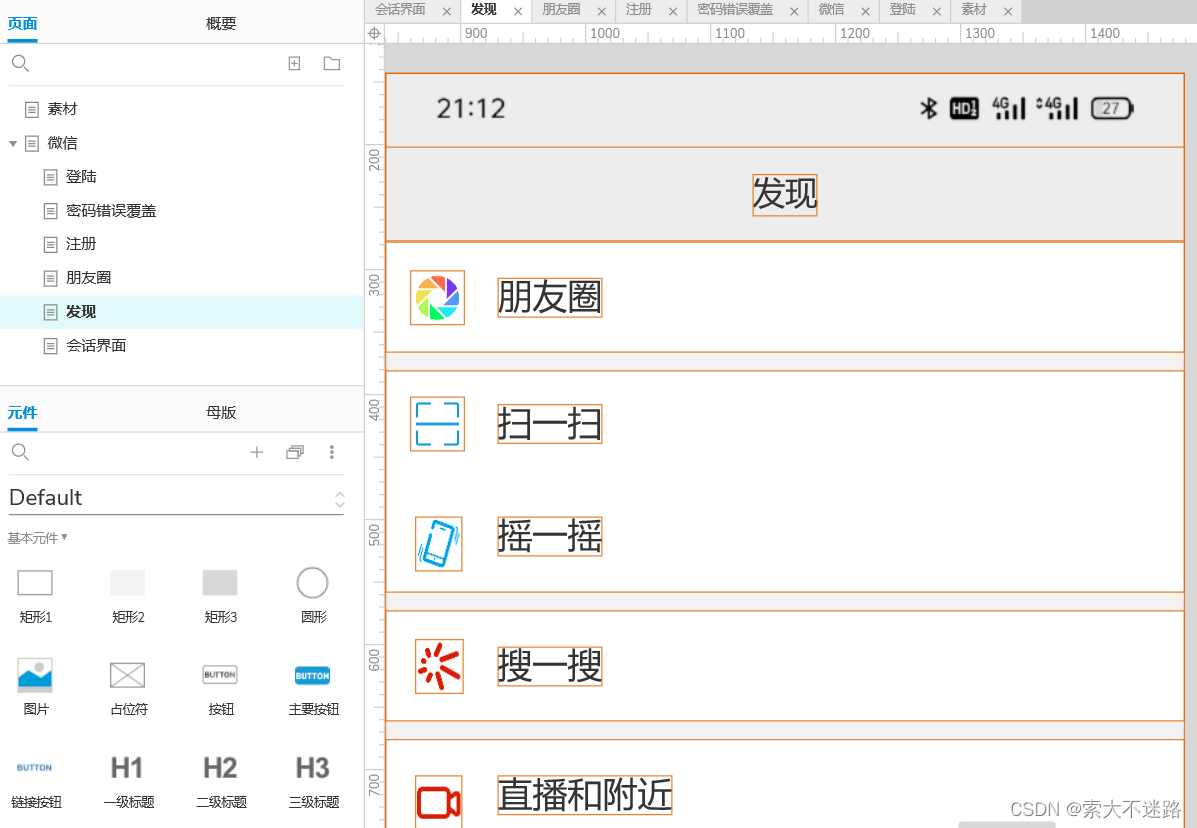
Task: Click the search icon in the widgets panel
Action: coord(21,453)
